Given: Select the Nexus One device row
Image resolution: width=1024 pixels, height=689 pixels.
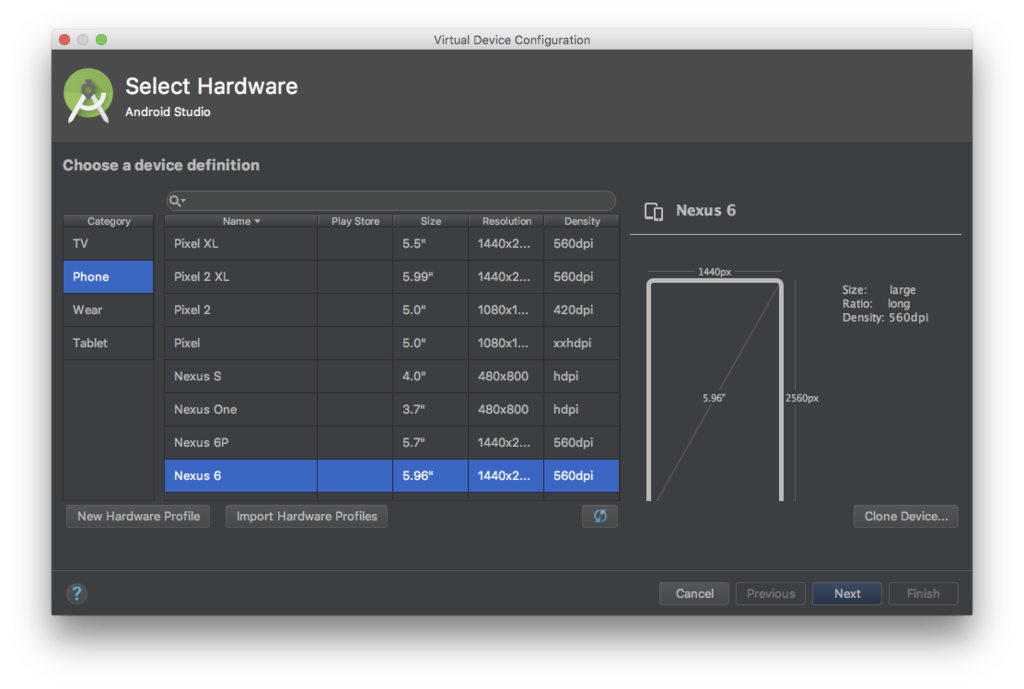Looking at the screenshot, I should 392,409.
